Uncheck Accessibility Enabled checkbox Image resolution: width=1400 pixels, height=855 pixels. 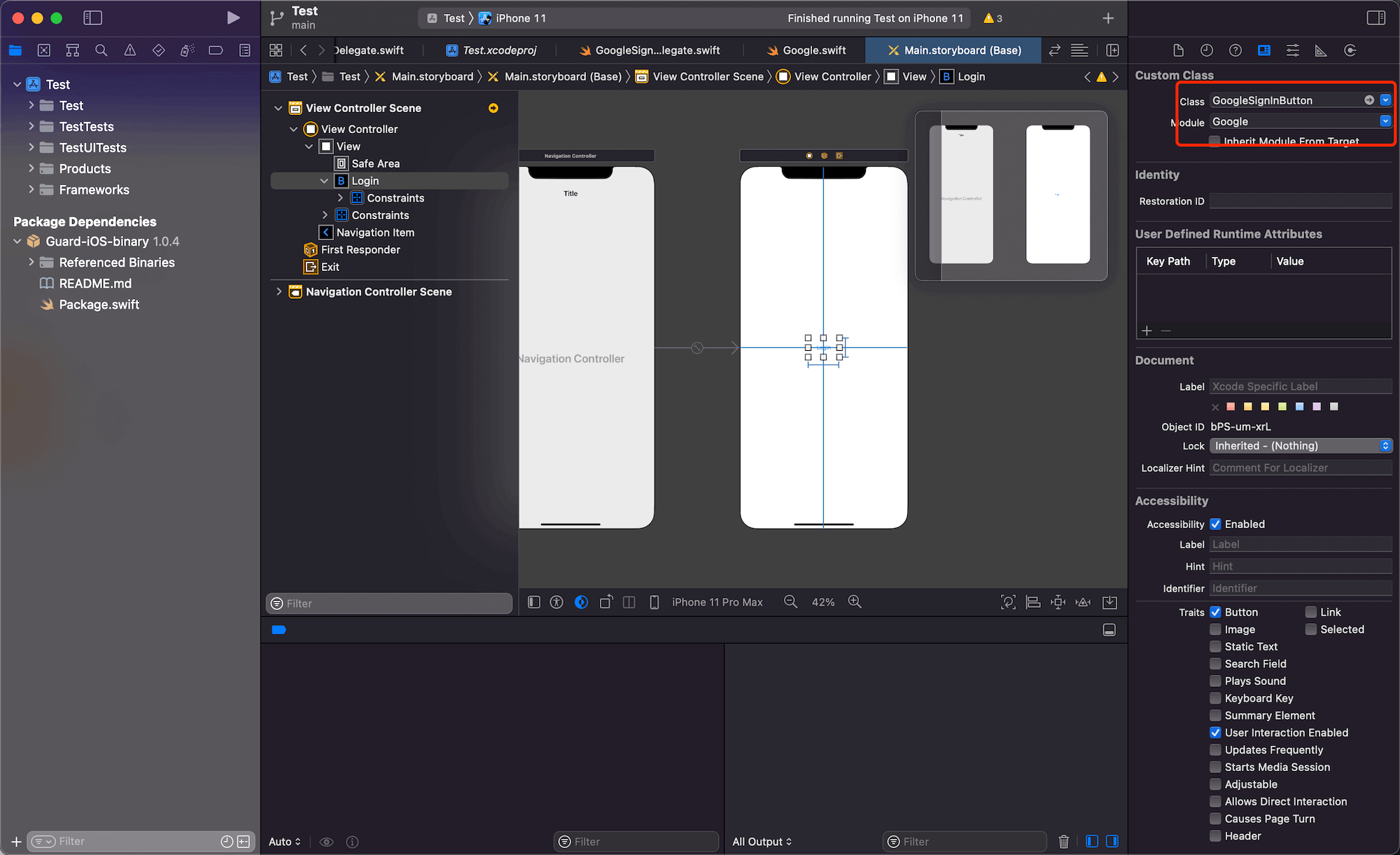pos(1215,524)
